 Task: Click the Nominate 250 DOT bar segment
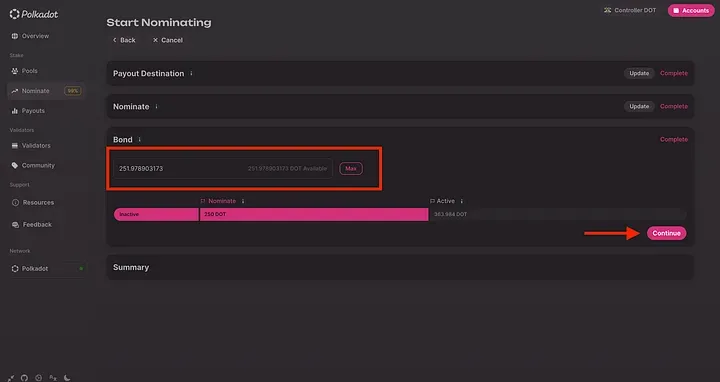pos(314,214)
